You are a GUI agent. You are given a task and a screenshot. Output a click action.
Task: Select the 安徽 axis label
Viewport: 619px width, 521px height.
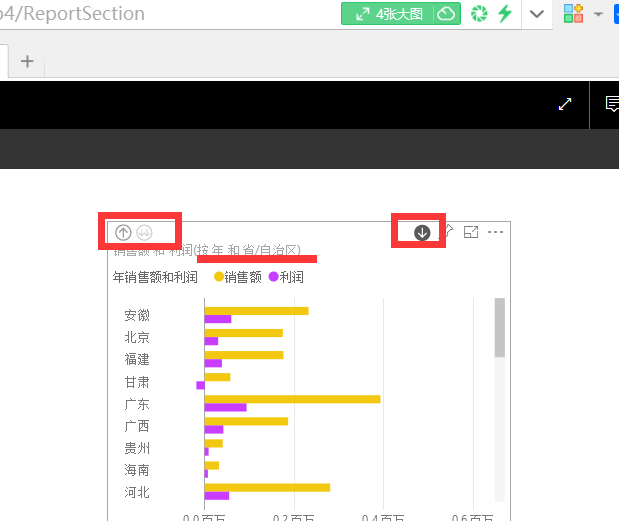(137, 315)
